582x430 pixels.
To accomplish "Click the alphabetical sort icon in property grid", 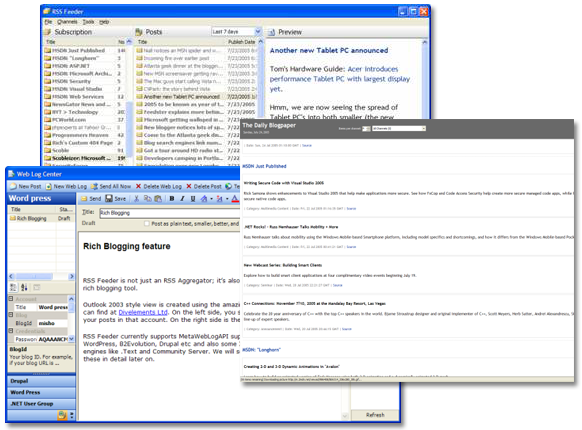I will pyautogui.click(x=24, y=287).
